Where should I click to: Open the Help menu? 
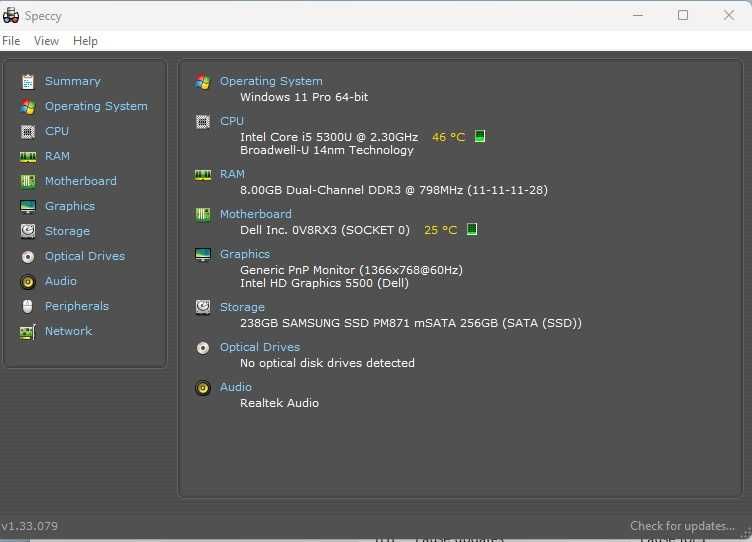point(85,41)
